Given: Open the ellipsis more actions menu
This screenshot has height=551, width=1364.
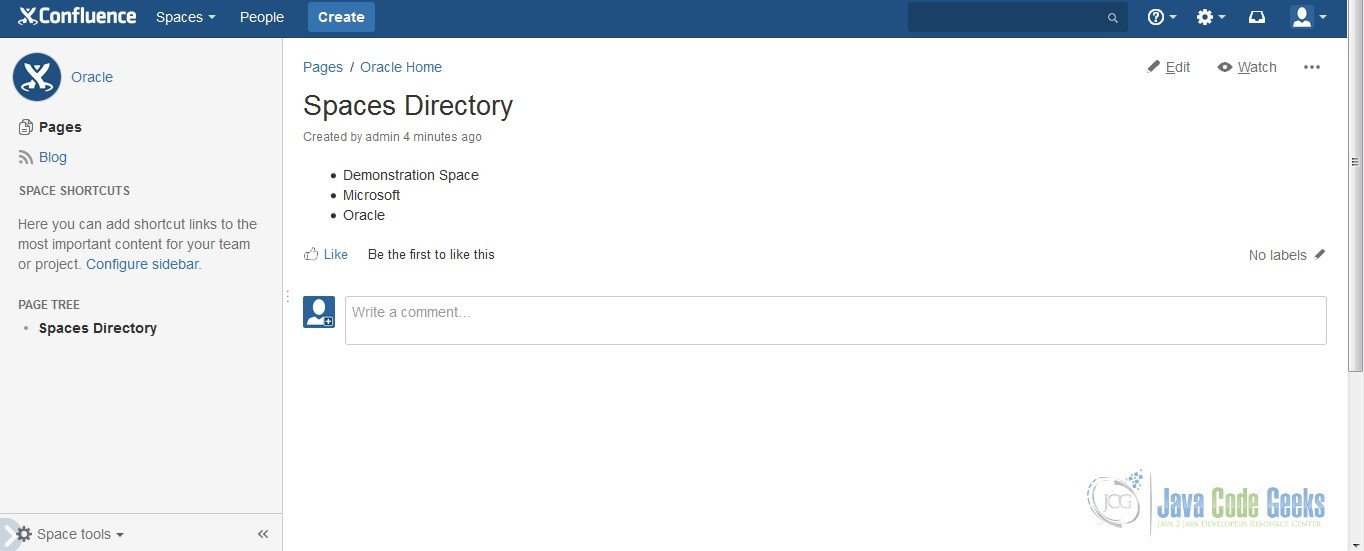Looking at the screenshot, I should tap(1312, 67).
